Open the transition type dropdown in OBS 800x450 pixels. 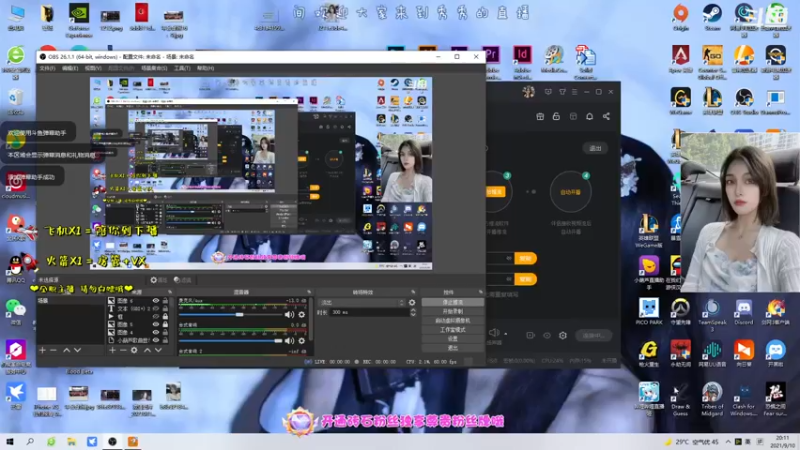362,303
